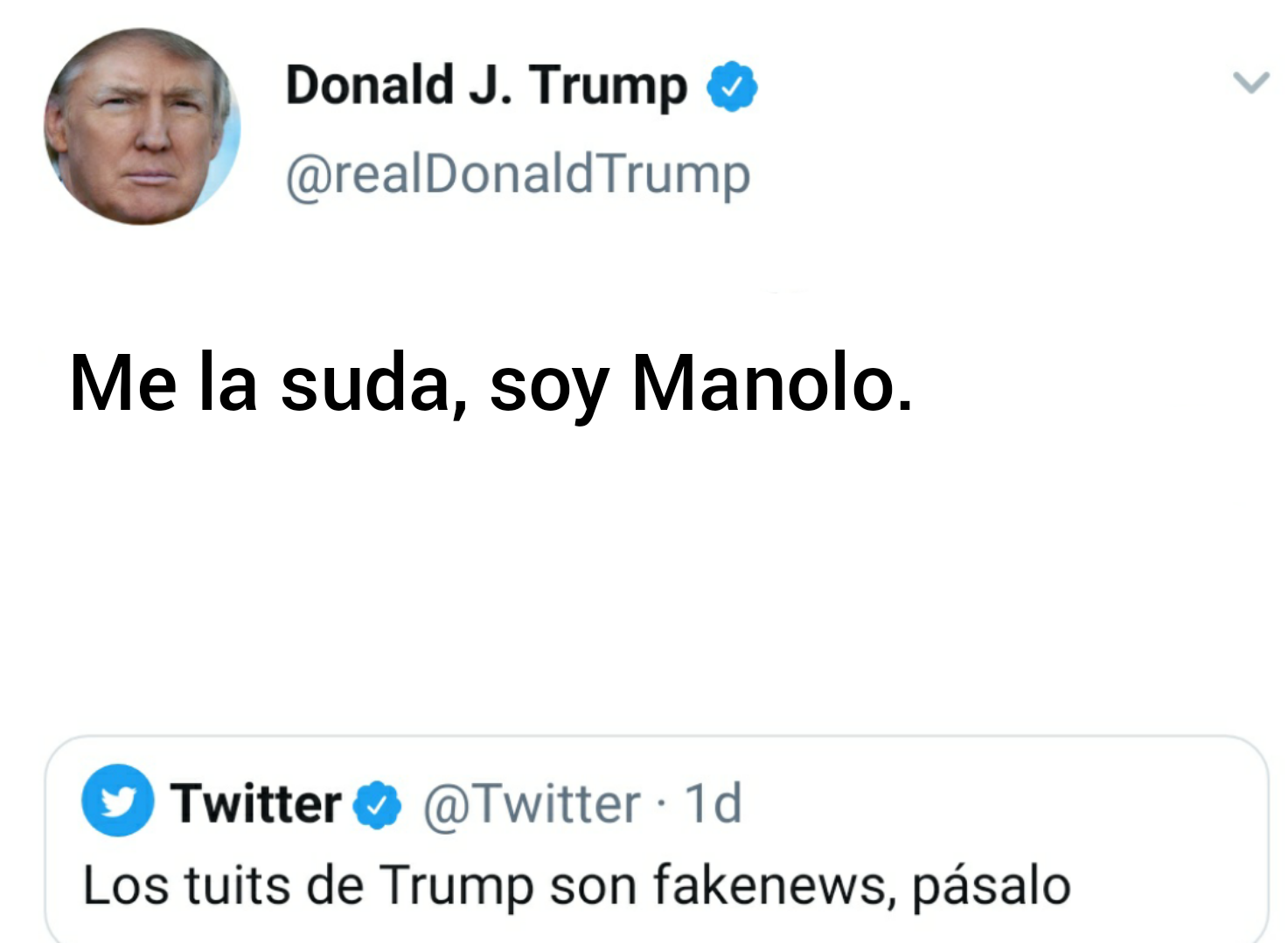
Task: Click the Twitter bird logo avatar
Action: pyautogui.click(x=118, y=801)
